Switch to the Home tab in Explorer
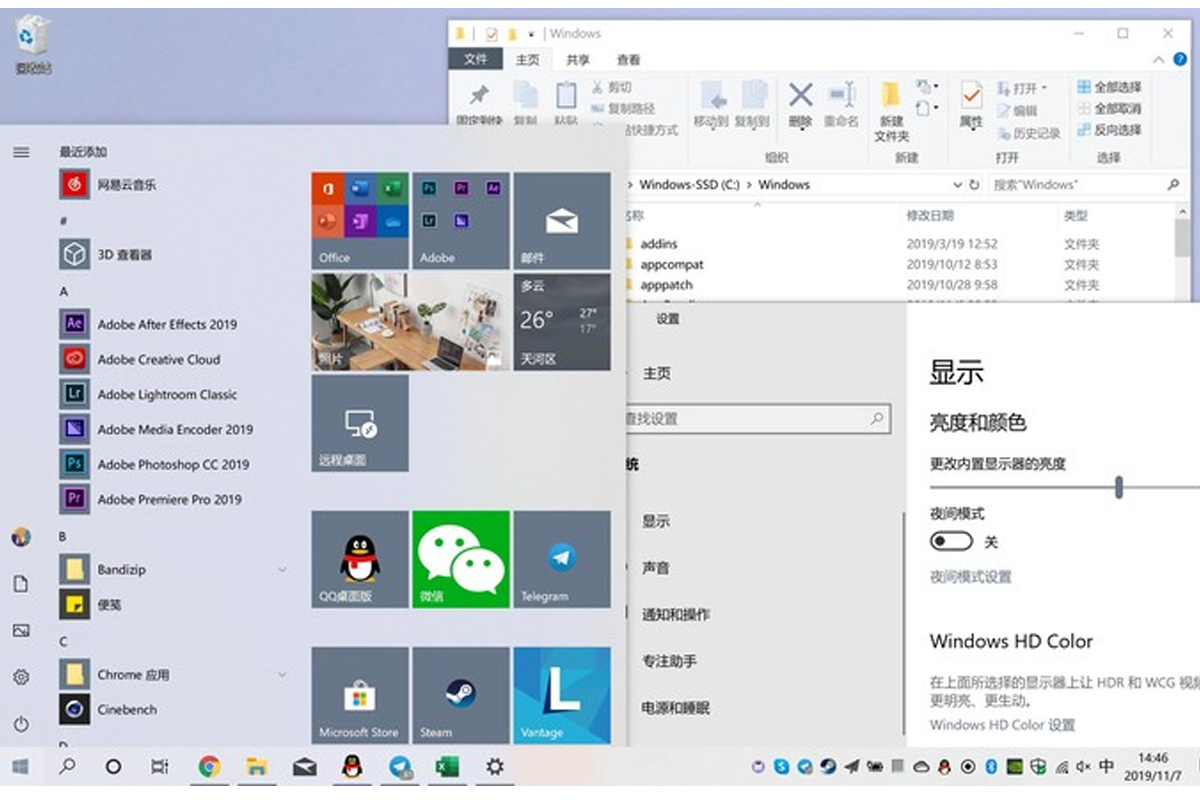 pos(528,60)
